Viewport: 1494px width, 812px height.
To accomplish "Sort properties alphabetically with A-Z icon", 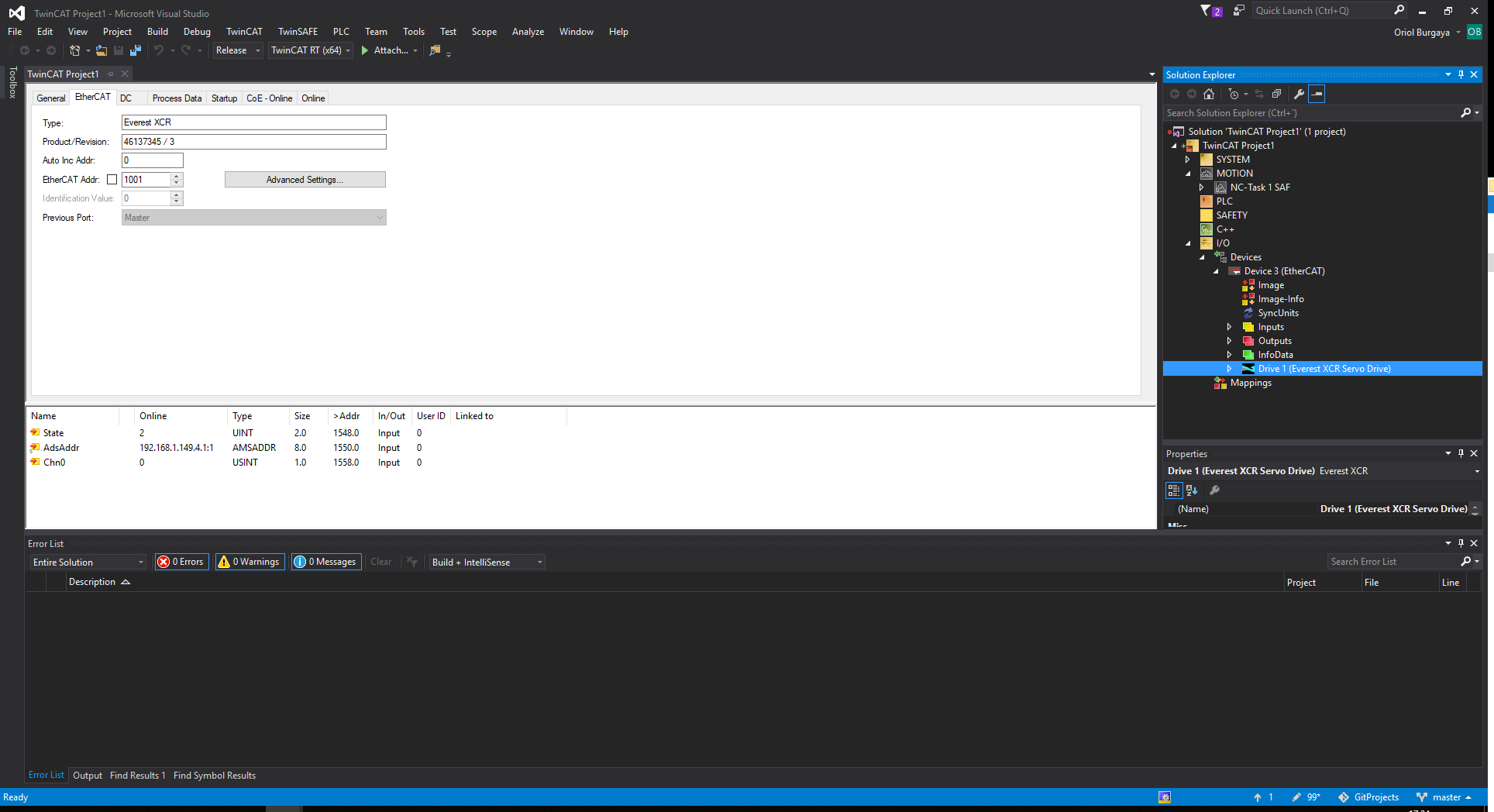I will [x=1192, y=490].
